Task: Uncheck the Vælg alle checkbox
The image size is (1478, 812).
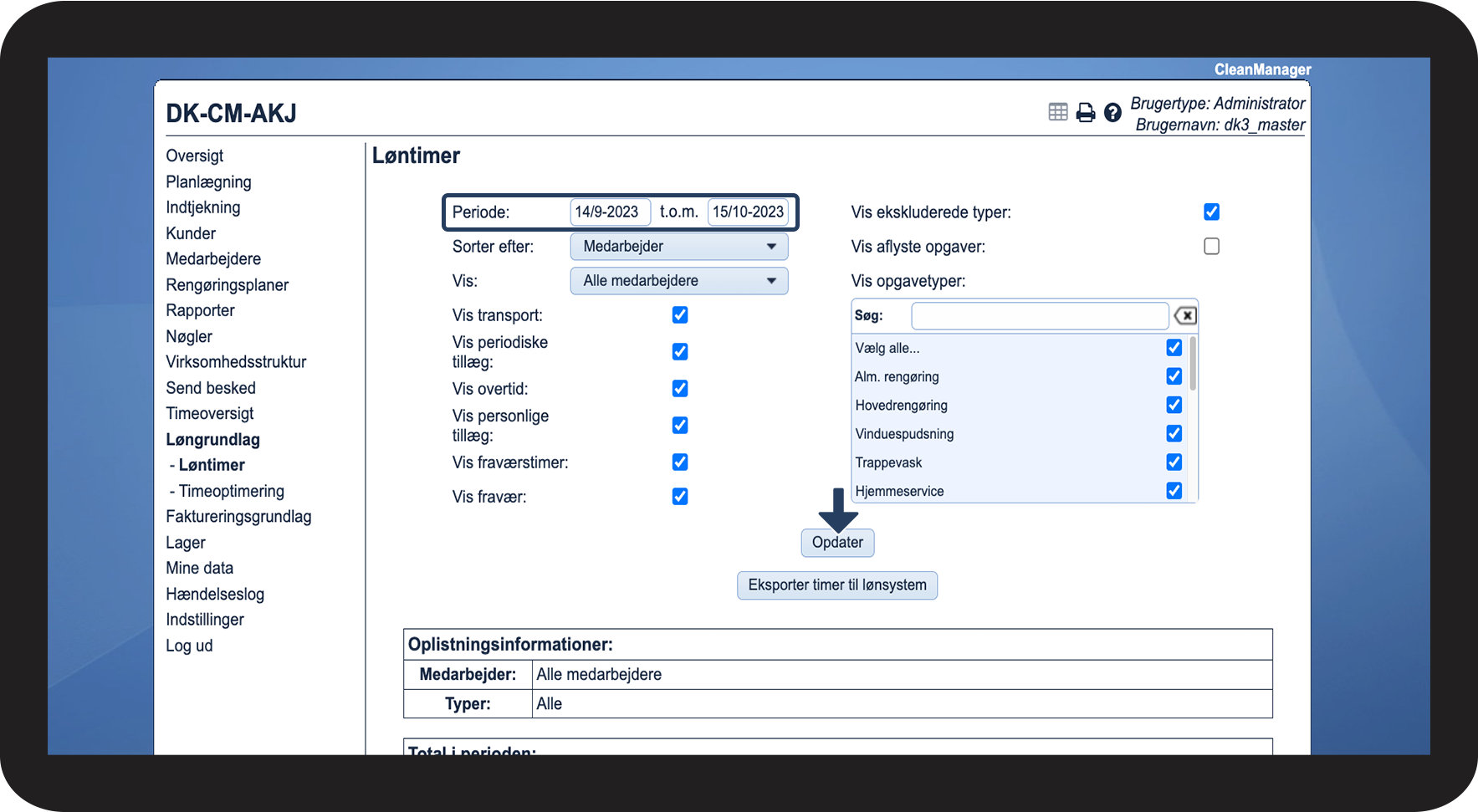Action: coord(1174,348)
